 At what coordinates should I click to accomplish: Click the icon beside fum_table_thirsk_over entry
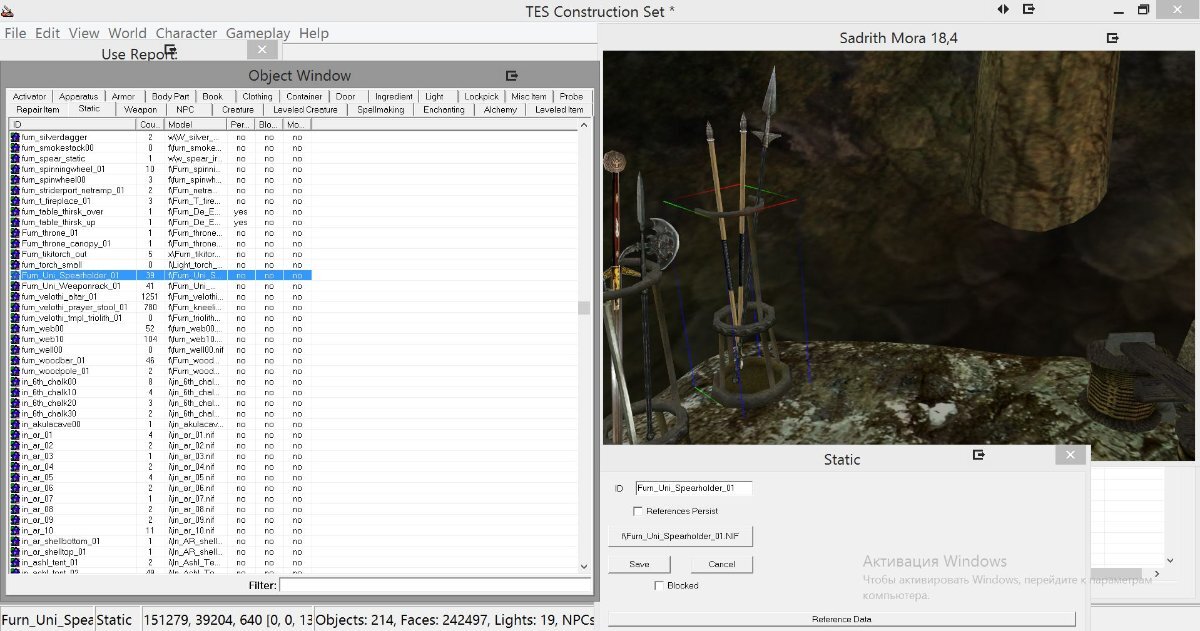[15, 212]
